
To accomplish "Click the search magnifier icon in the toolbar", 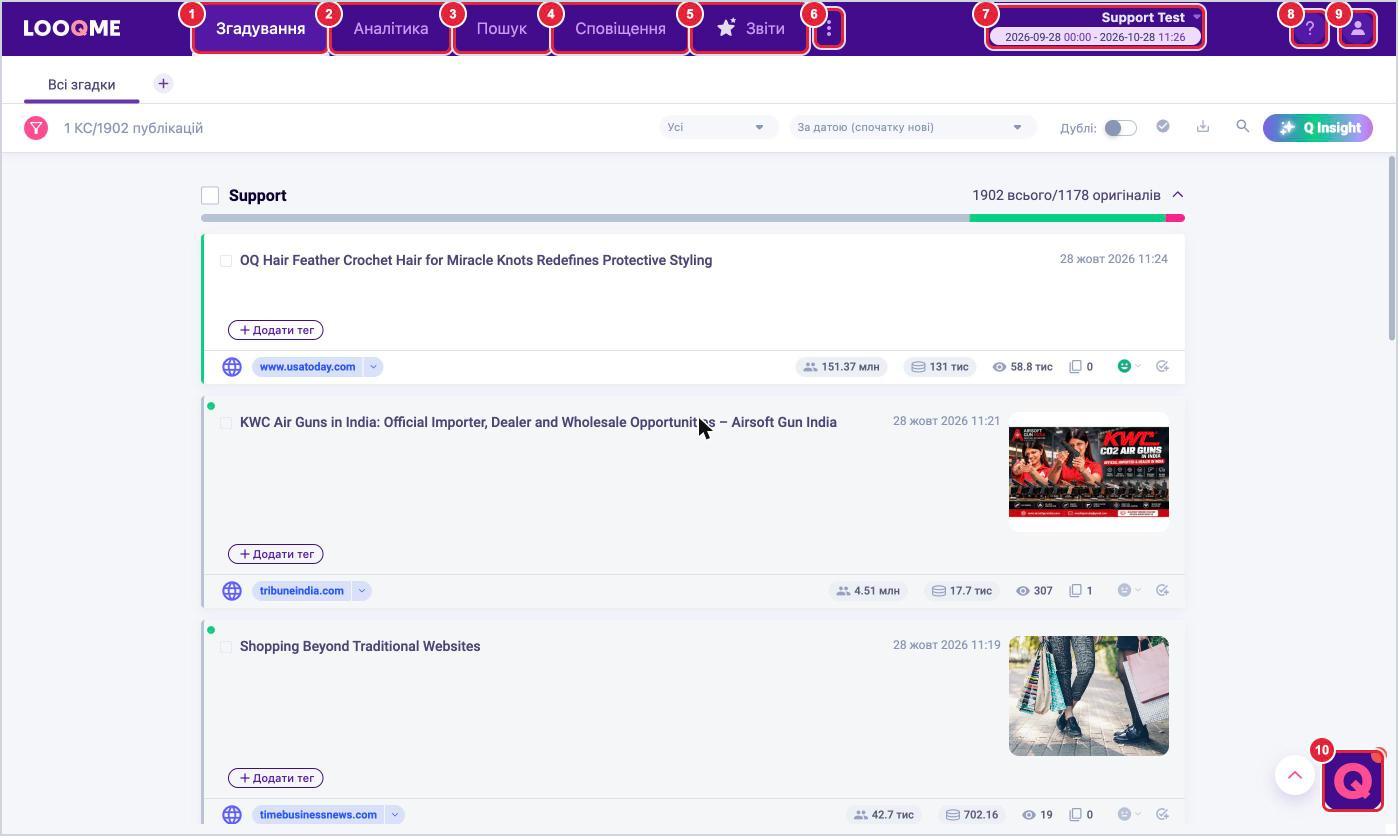I will [x=1243, y=127].
